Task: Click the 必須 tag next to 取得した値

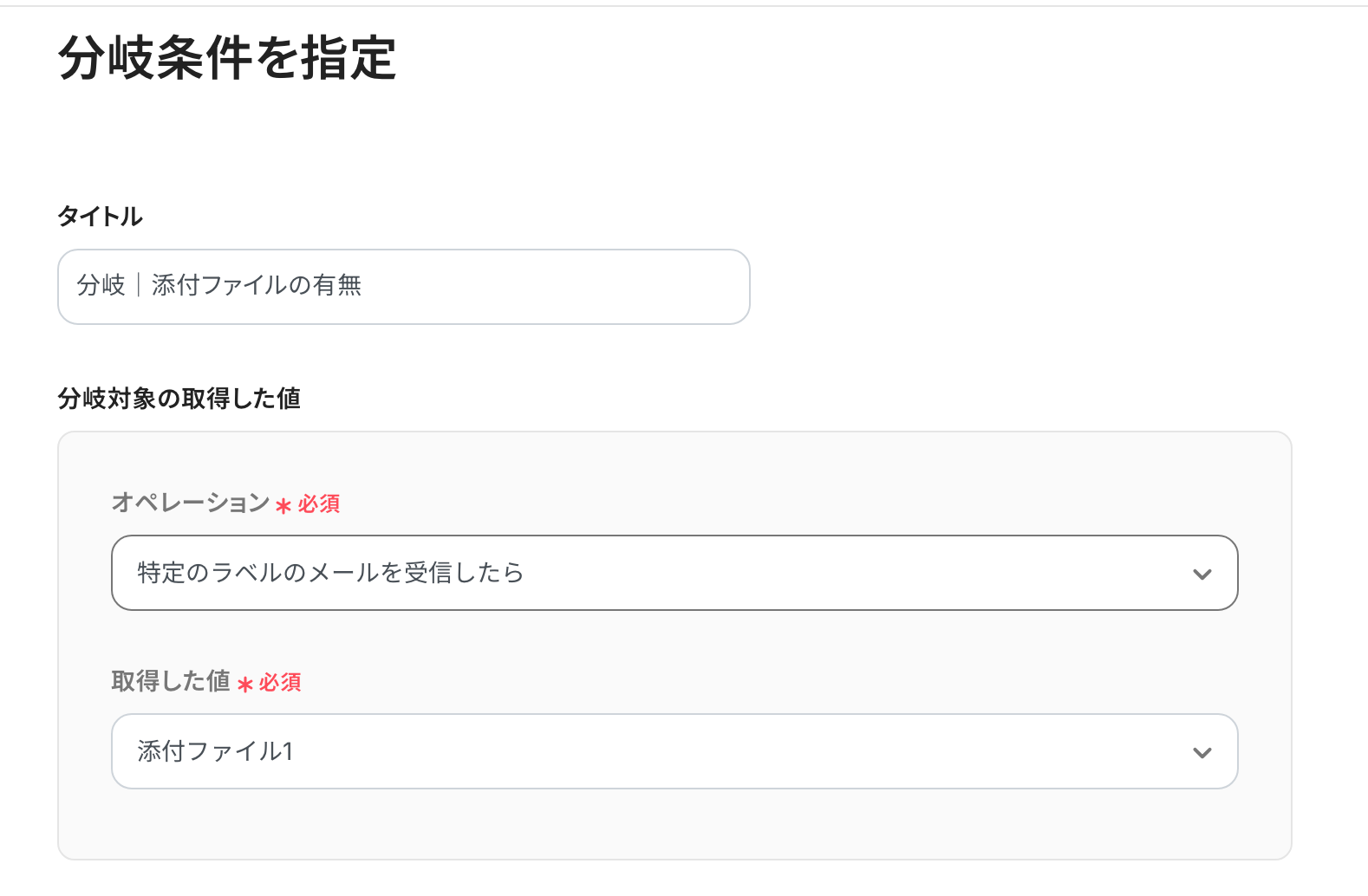Action: (280, 683)
